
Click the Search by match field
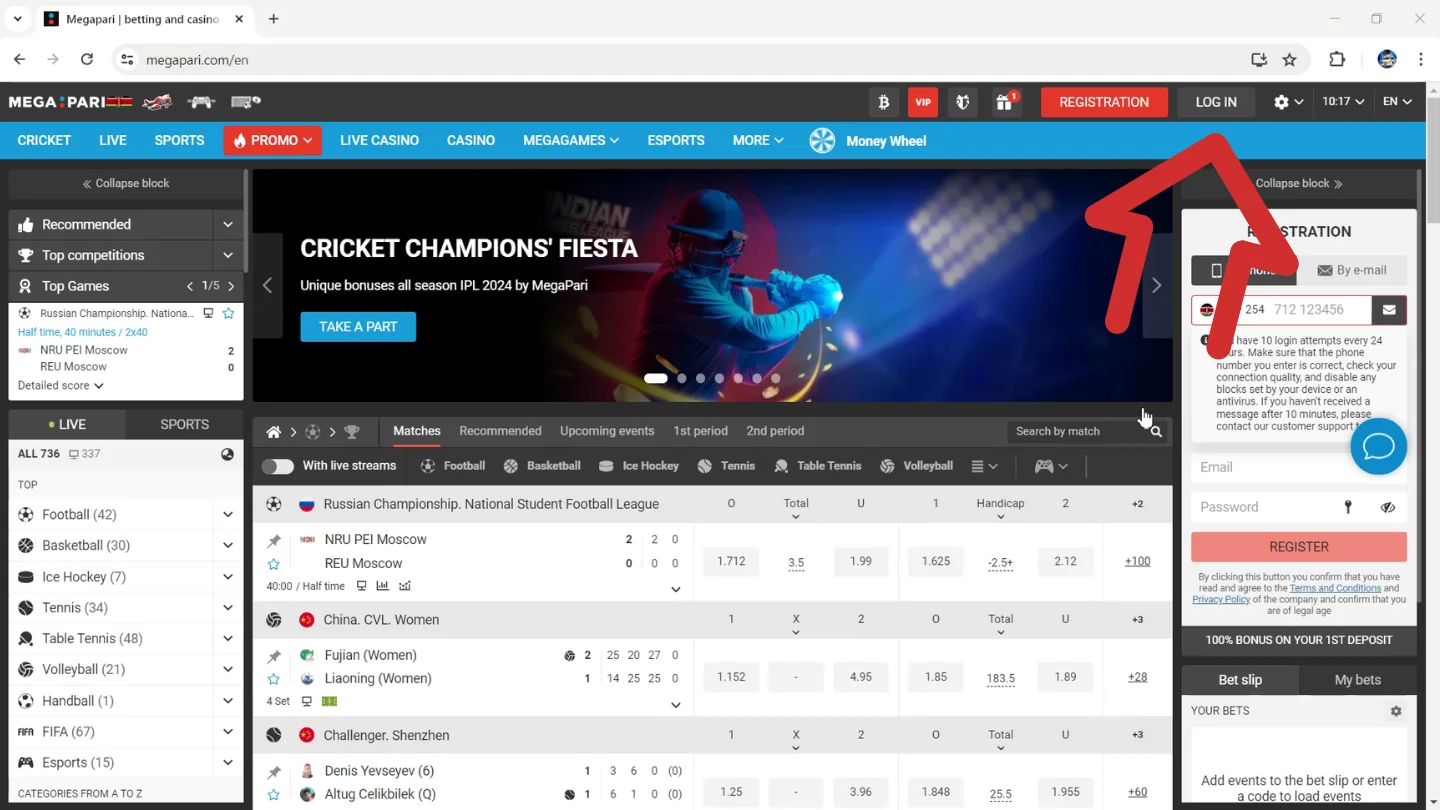pos(1076,432)
